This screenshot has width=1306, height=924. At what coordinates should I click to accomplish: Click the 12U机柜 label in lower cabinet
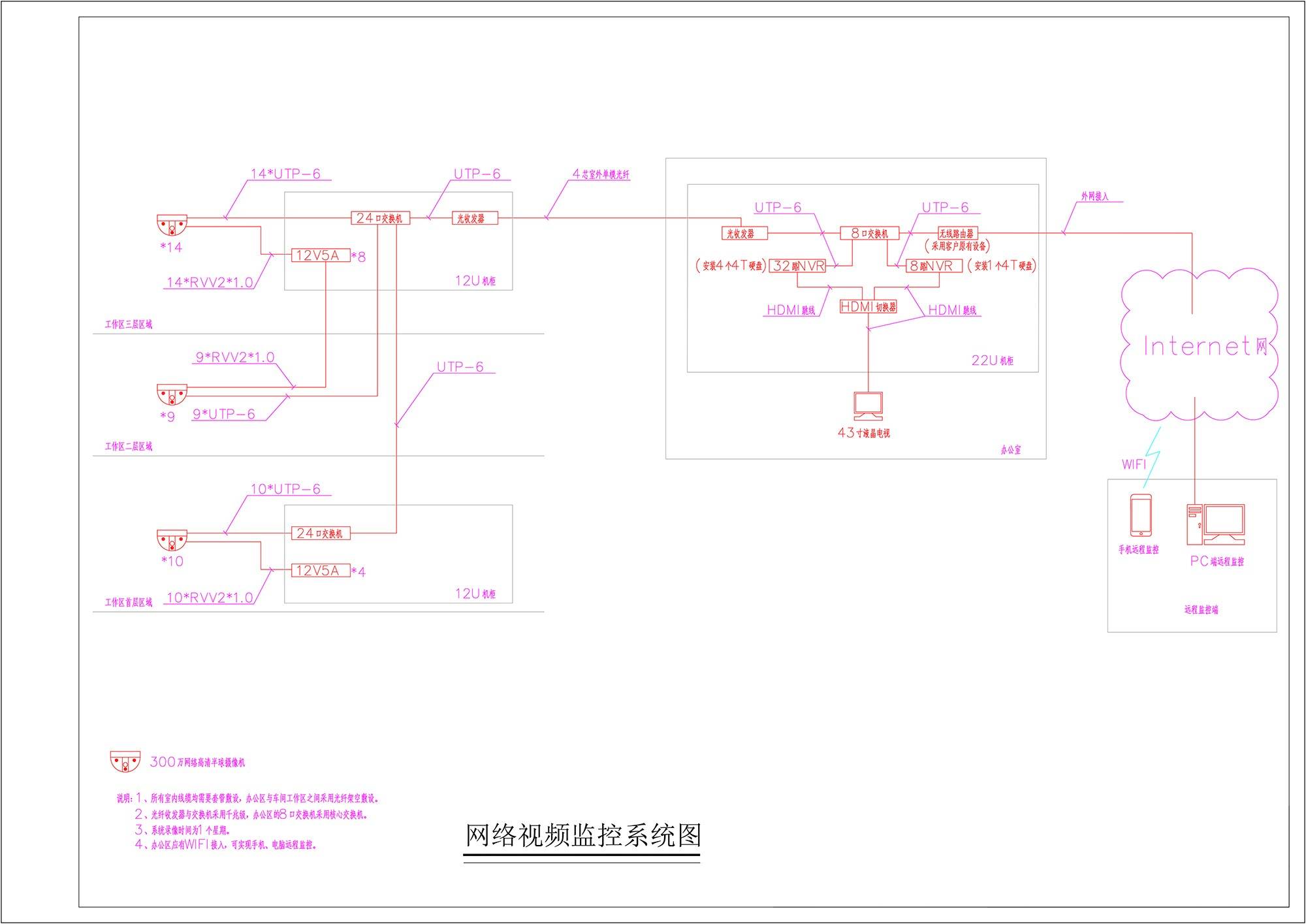[x=475, y=594]
